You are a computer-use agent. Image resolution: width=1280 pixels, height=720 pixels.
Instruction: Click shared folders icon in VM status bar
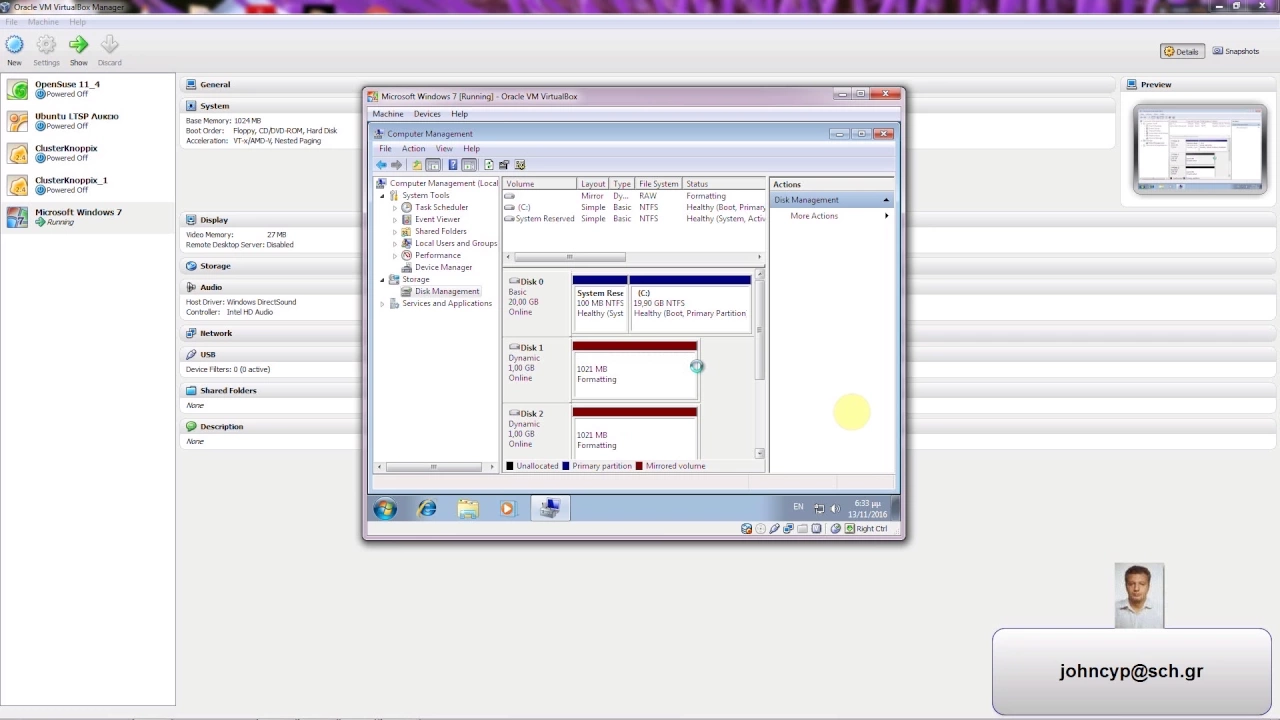tap(802, 529)
